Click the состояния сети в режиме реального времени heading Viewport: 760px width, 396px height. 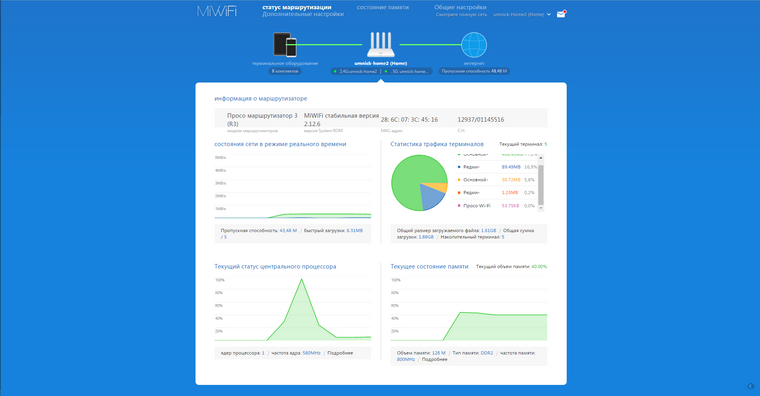pos(280,144)
